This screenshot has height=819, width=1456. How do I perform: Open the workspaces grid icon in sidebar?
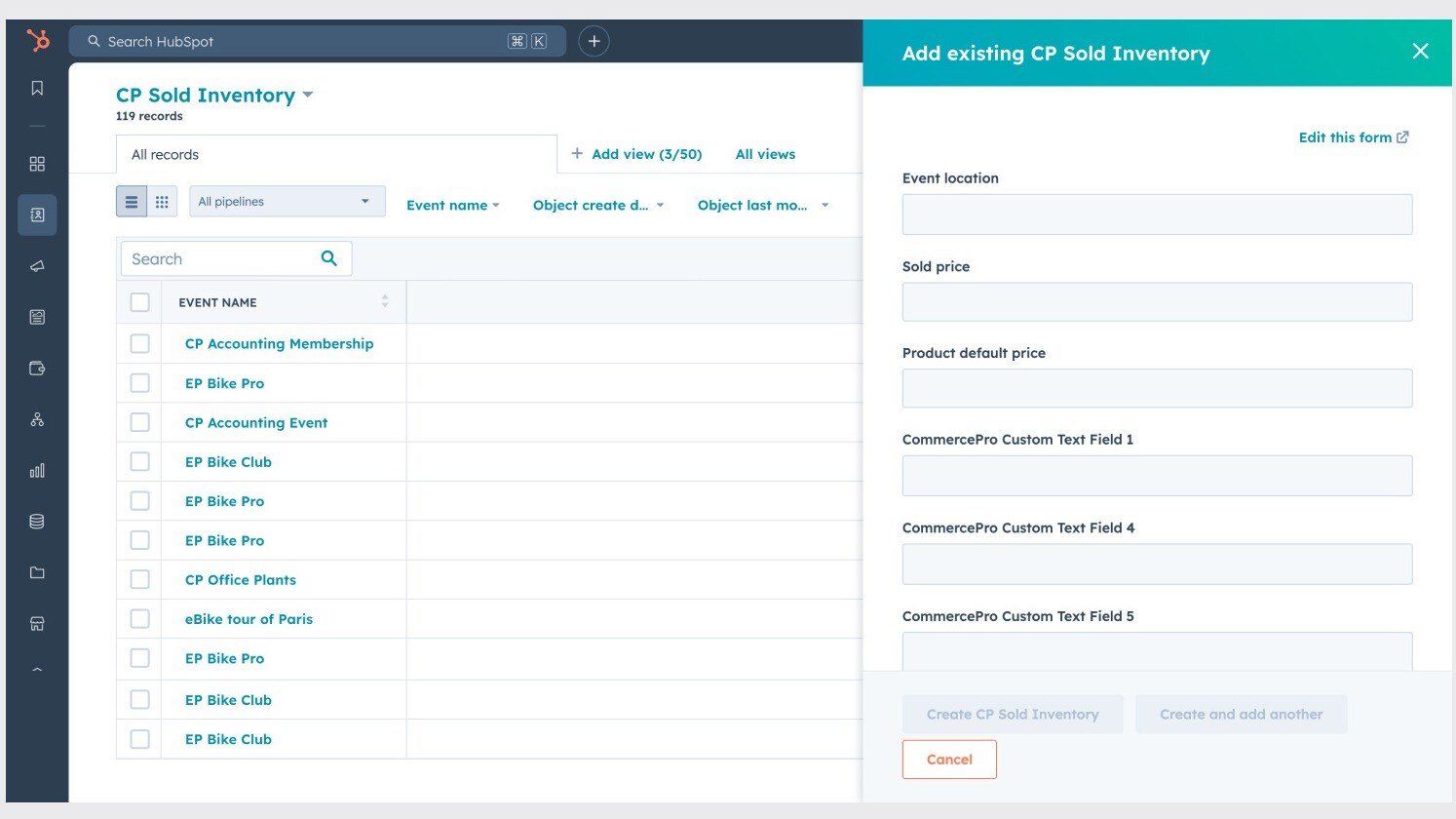[x=37, y=164]
